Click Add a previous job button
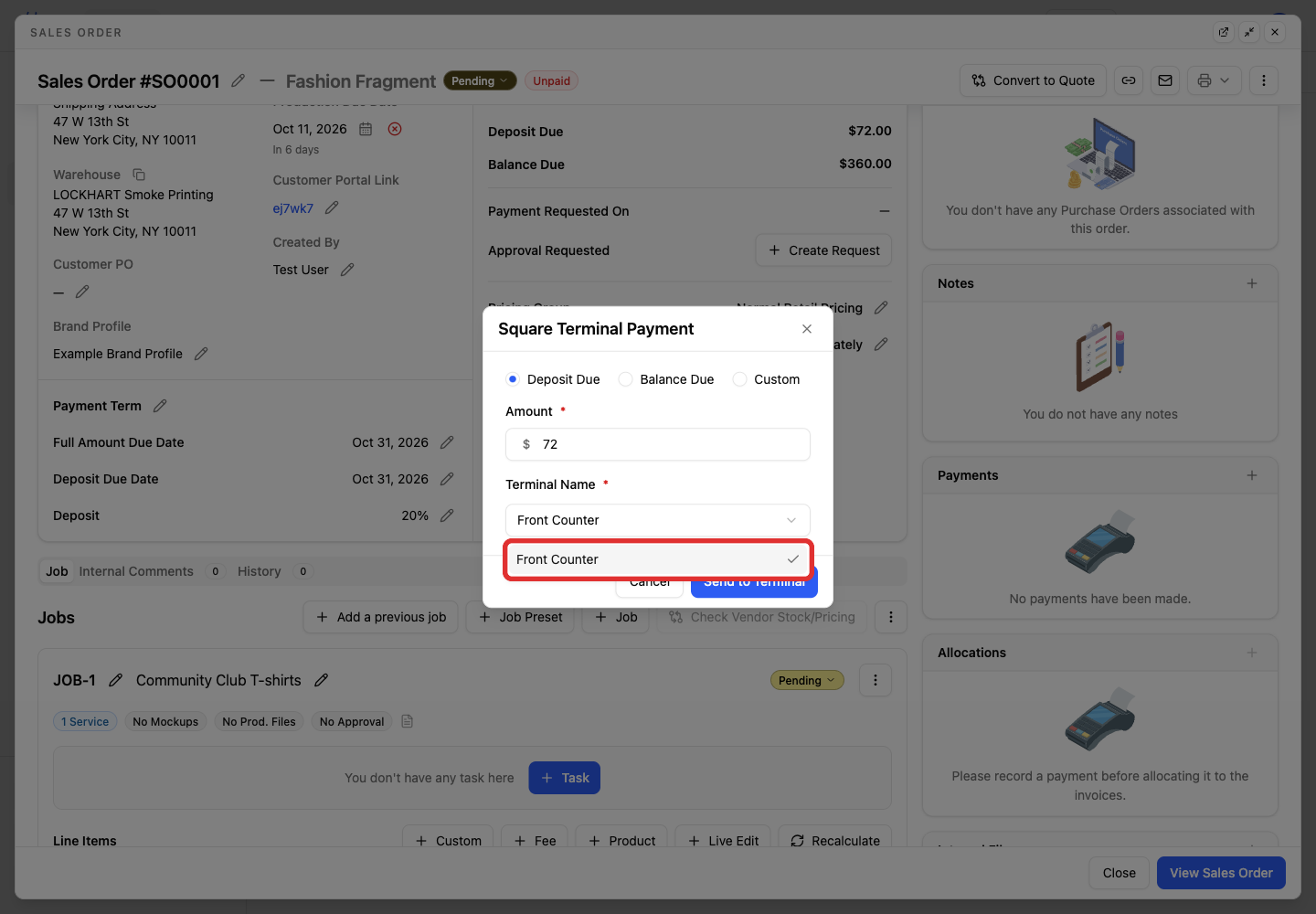The image size is (1316, 914). (x=381, y=617)
